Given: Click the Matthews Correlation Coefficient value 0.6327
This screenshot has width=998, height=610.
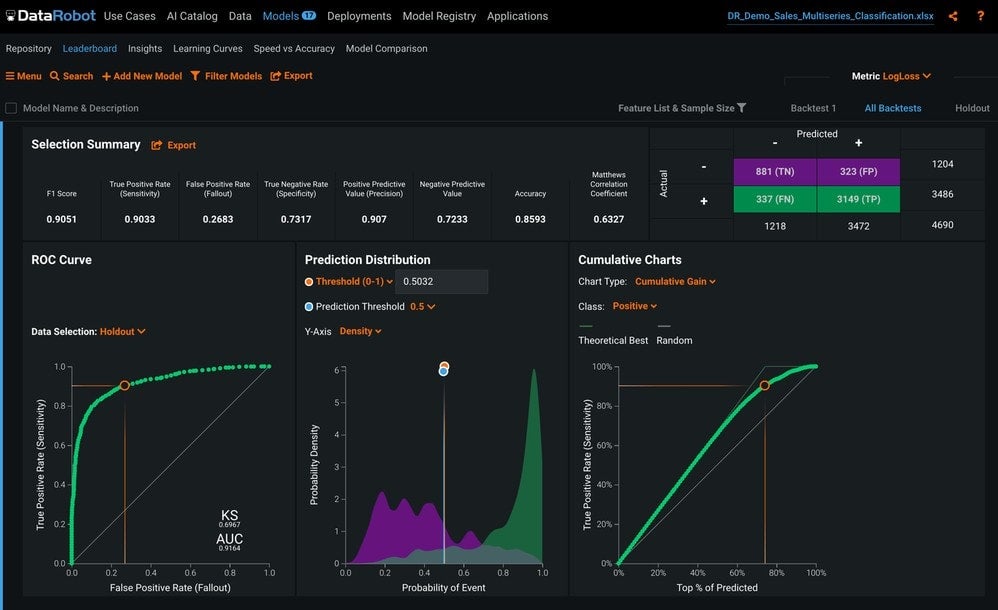Looking at the screenshot, I should click(608, 219).
